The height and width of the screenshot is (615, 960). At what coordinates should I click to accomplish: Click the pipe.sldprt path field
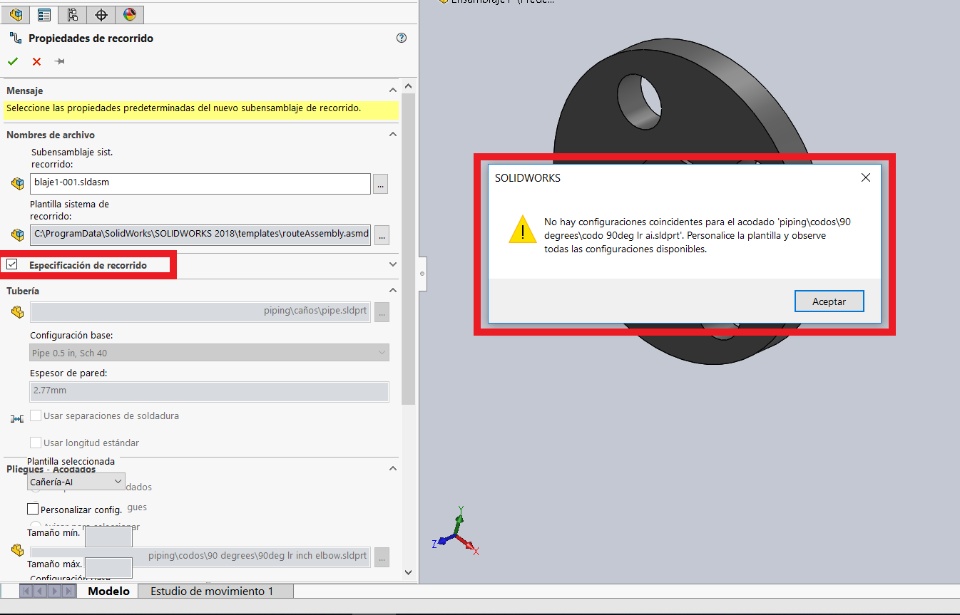[x=200, y=311]
